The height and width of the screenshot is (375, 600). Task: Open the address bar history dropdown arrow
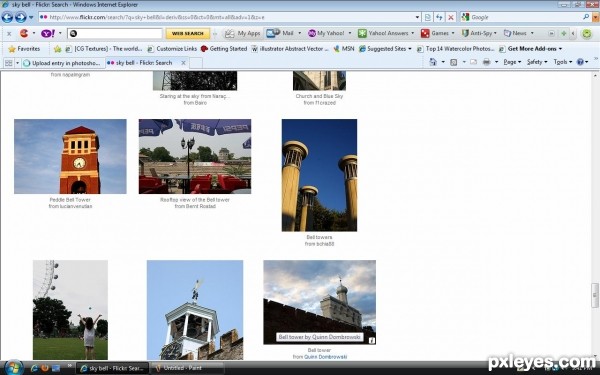pos(417,17)
